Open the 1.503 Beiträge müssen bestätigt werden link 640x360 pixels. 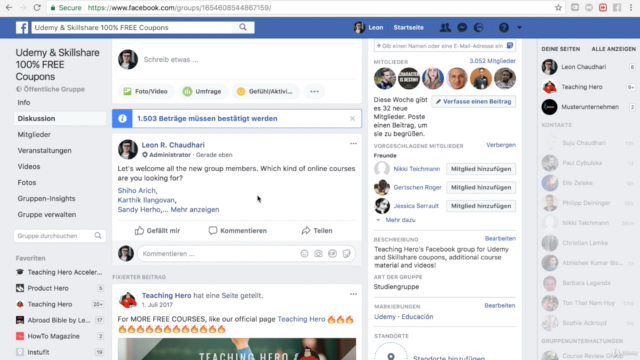point(207,118)
